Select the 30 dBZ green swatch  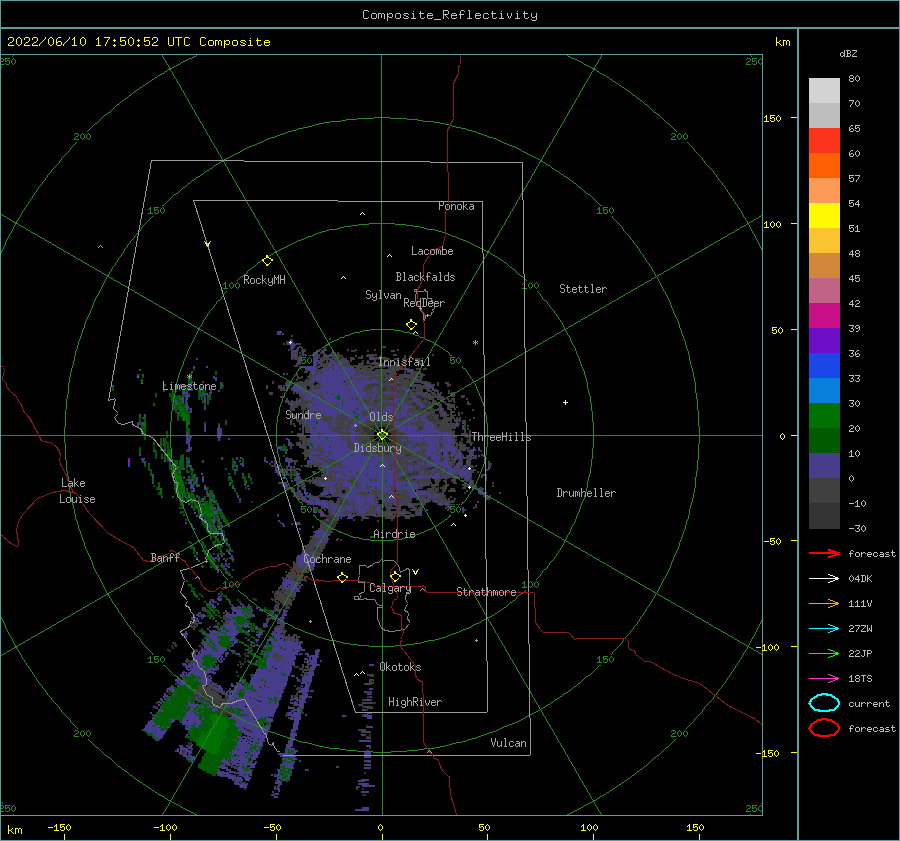824,416
